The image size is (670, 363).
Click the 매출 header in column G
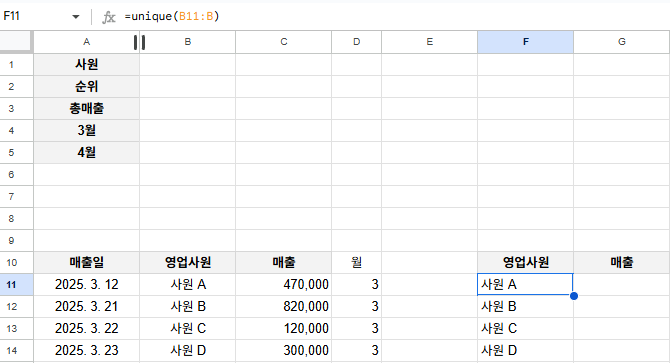[x=622, y=263]
